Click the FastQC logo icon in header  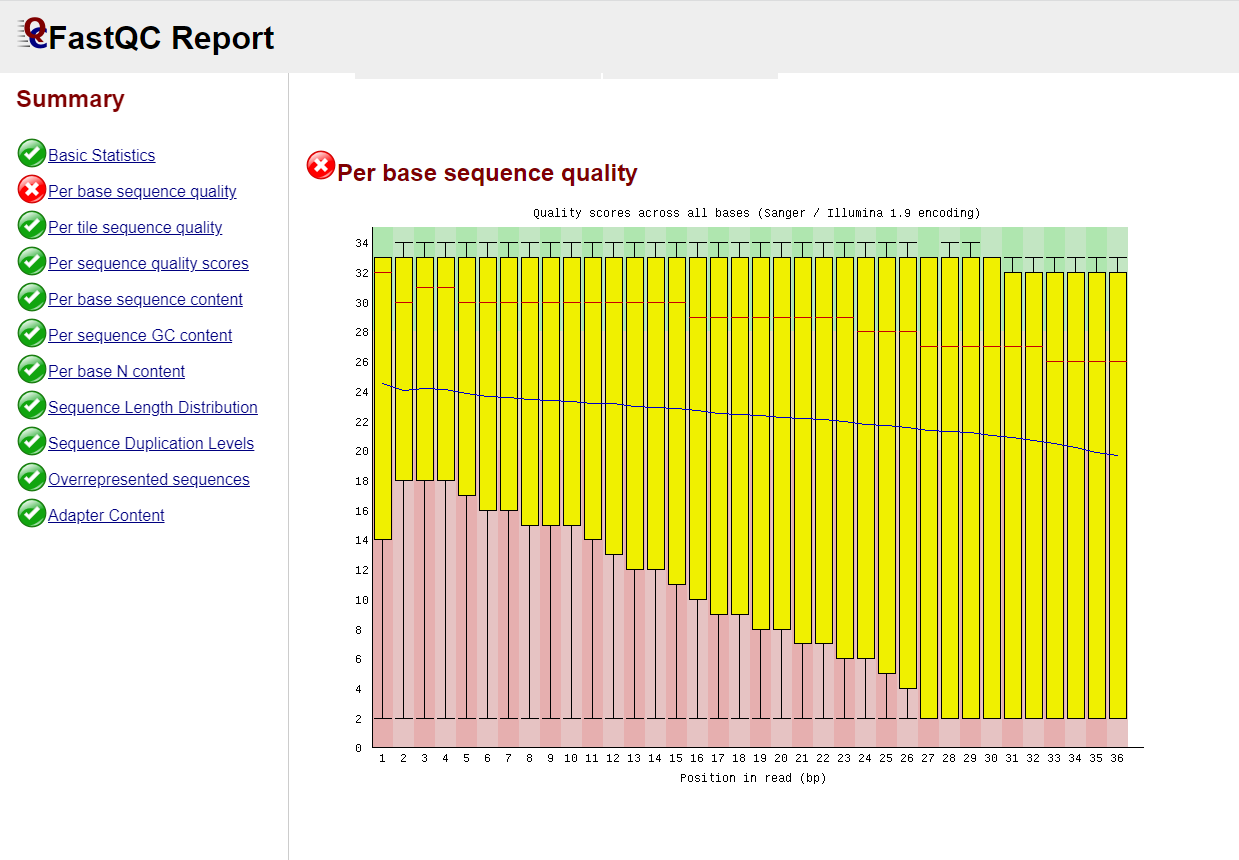(x=32, y=33)
